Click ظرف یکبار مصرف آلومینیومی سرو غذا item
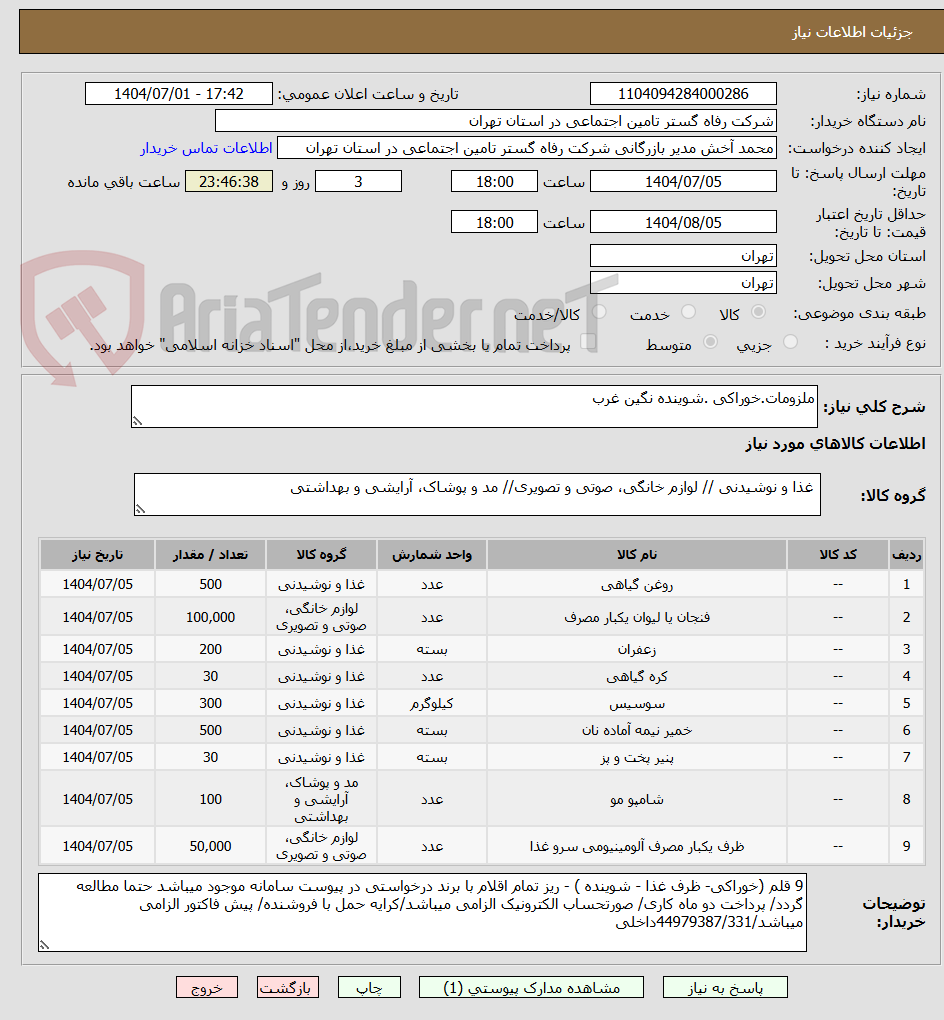The width and height of the screenshot is (944, 1020). coord(637,846)
